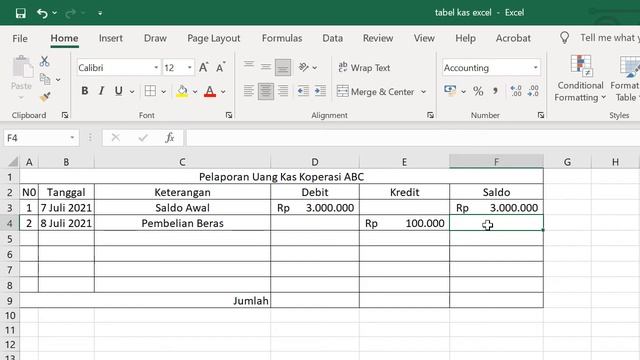Switch to the Data tab
This screenshot has height=360, width=640.
click(332, 38)
